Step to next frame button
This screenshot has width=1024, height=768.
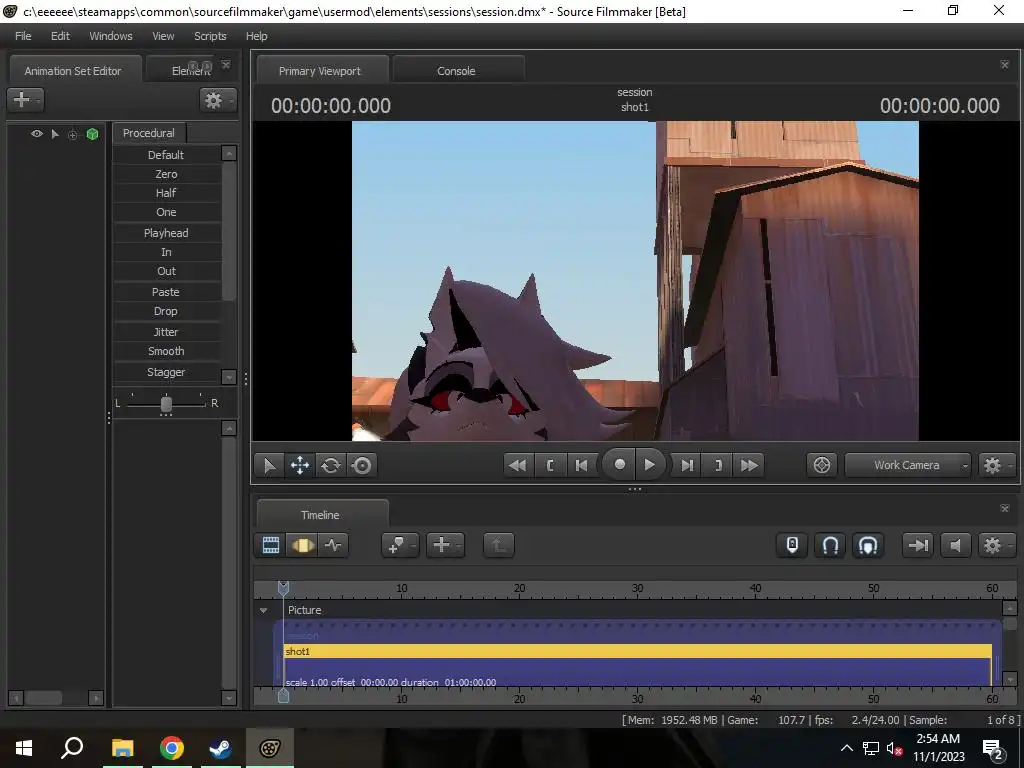(686, 465)
